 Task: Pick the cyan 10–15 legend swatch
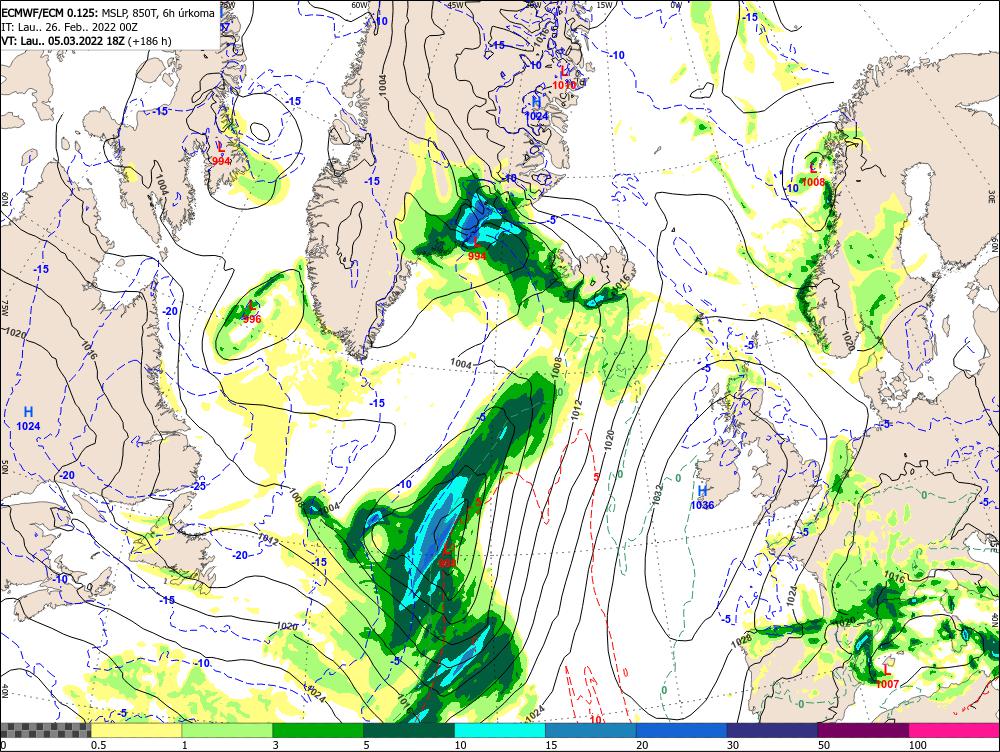(x=500, y=730)
